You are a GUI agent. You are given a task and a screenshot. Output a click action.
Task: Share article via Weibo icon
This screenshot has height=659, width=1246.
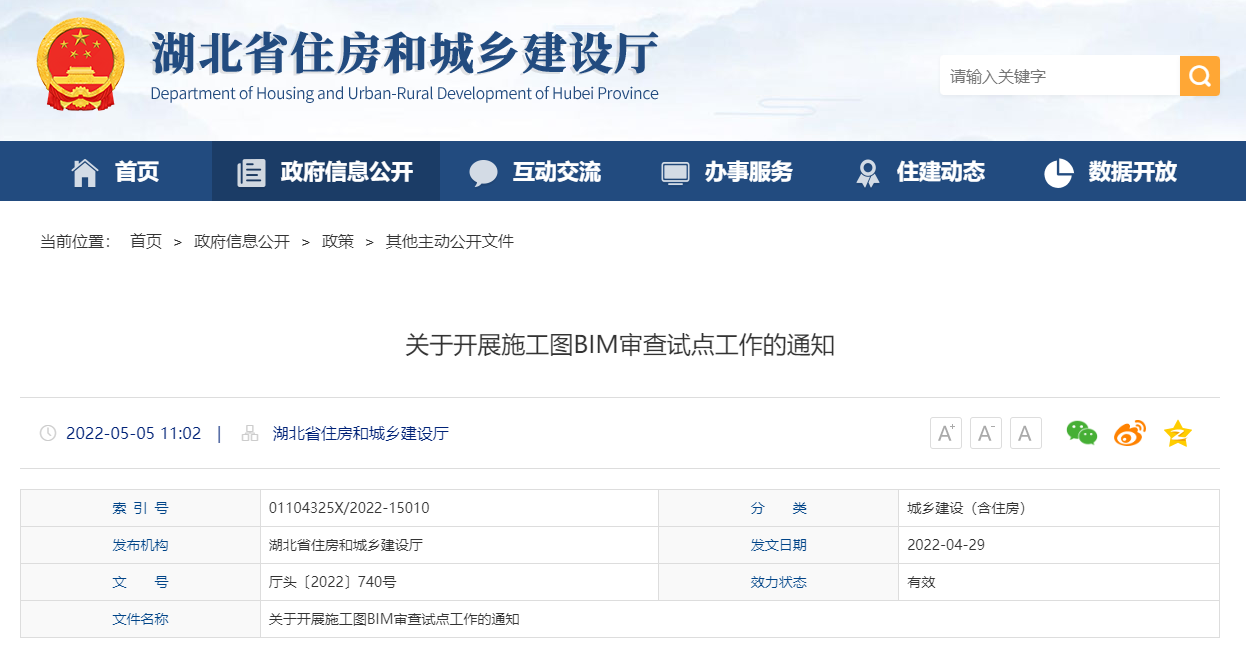pos(1130,433)
